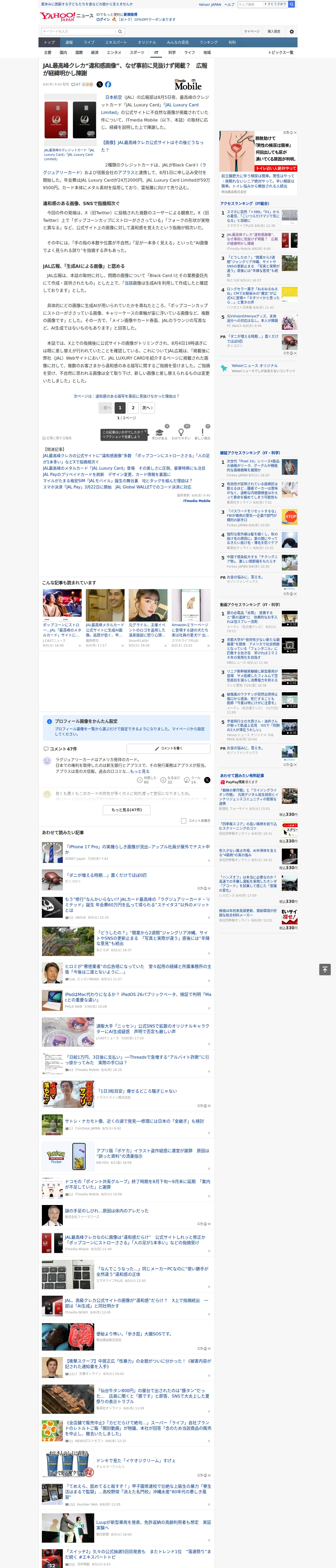The height and width of the screenshot is (1568, 336).
Task: Select the みんなの意見 navigation tab
Action: [x=177, y=43]
